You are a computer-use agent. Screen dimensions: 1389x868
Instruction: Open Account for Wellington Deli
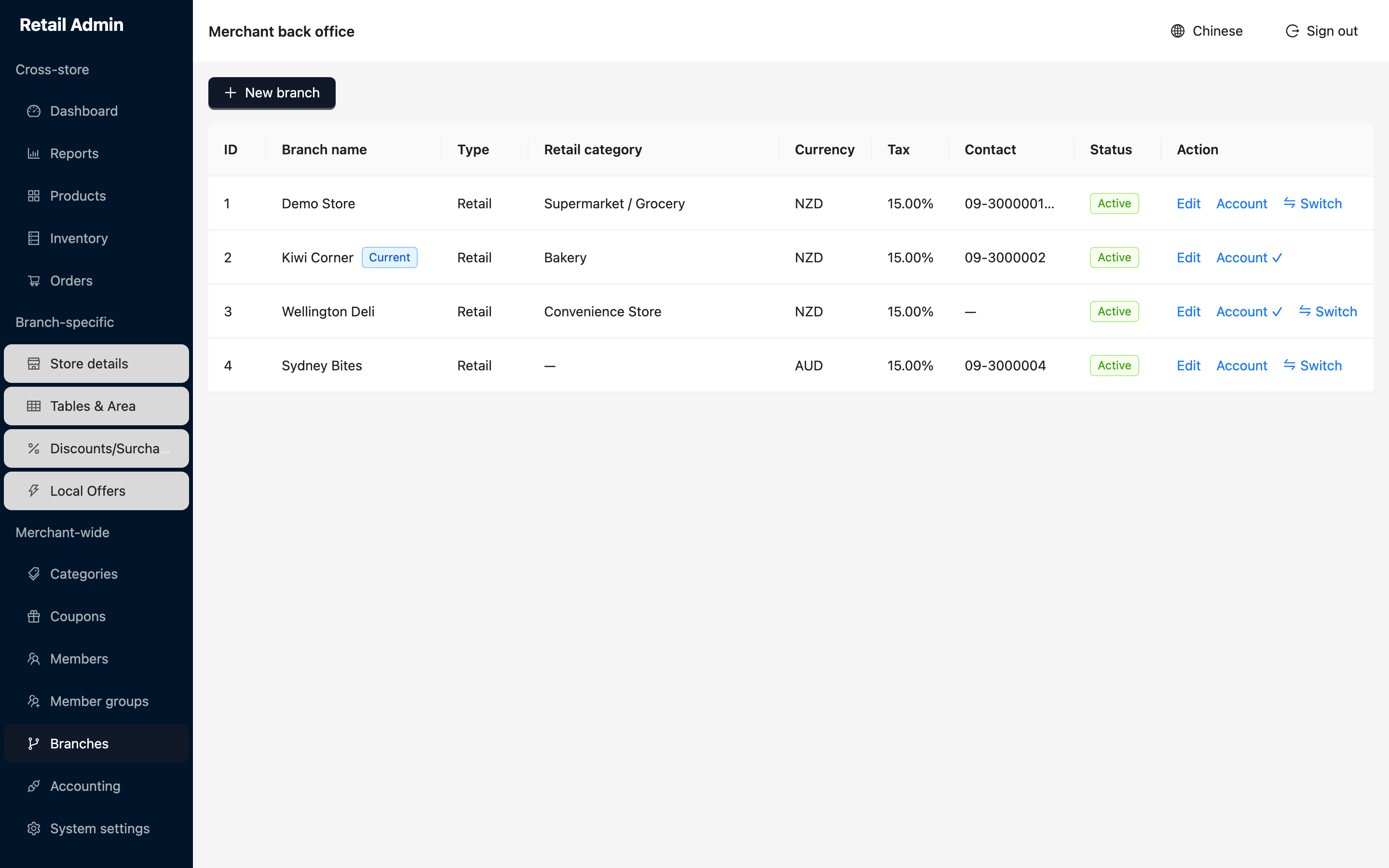click(1249, 311)
